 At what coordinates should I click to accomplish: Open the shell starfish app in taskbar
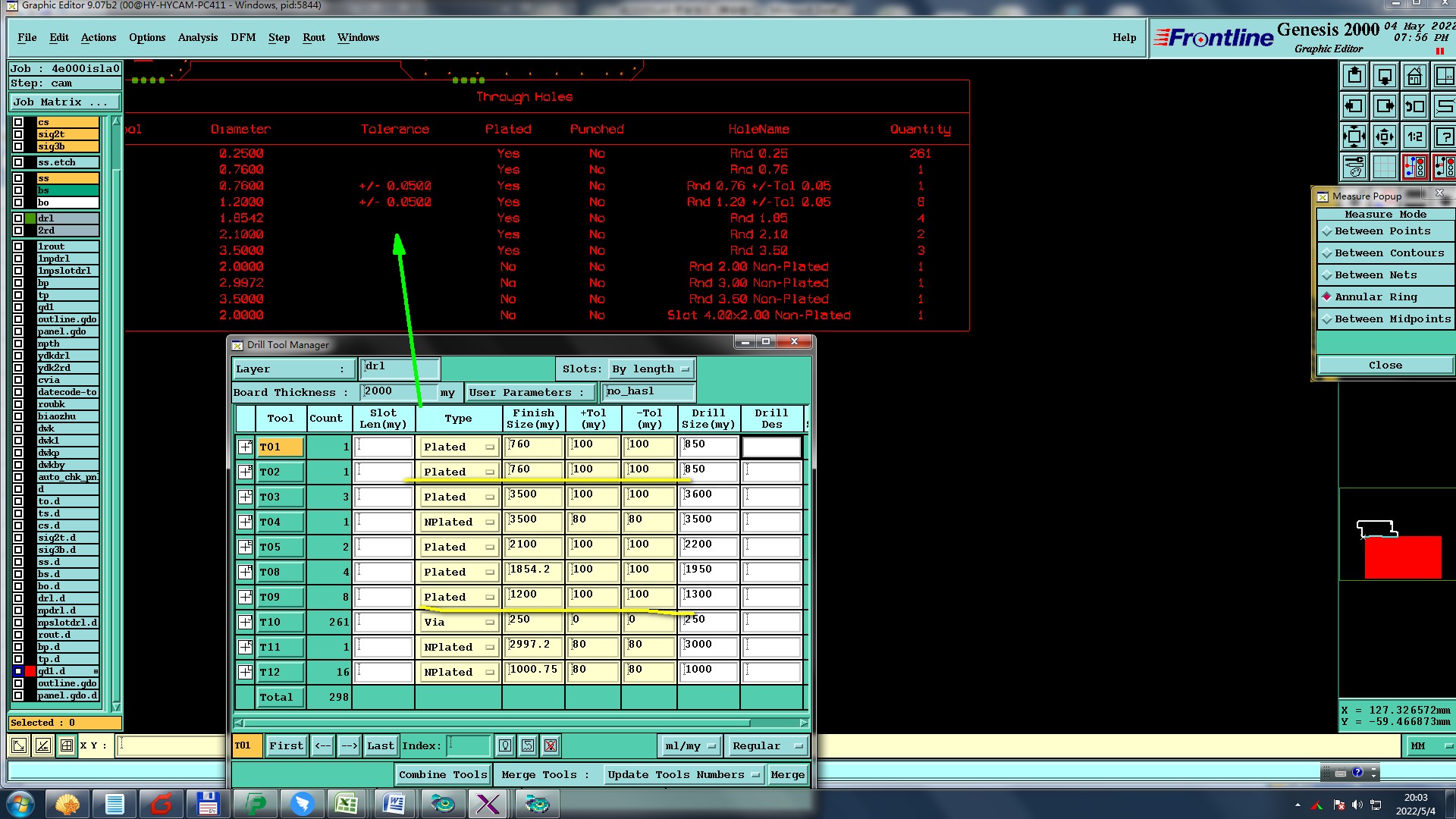(x=67, y=804)
